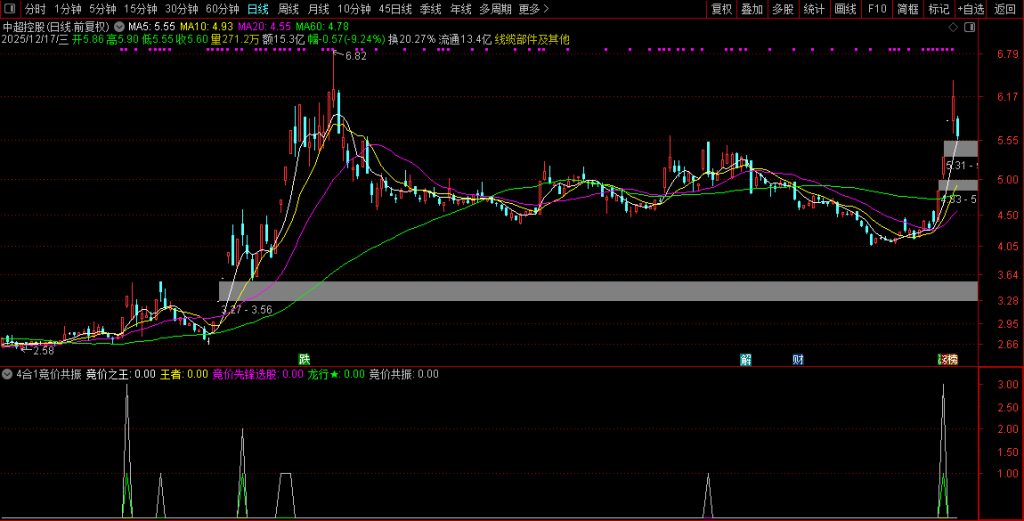Click the 2.58 low price annotation
This screenshot has height=521, width=1024.
43,351
